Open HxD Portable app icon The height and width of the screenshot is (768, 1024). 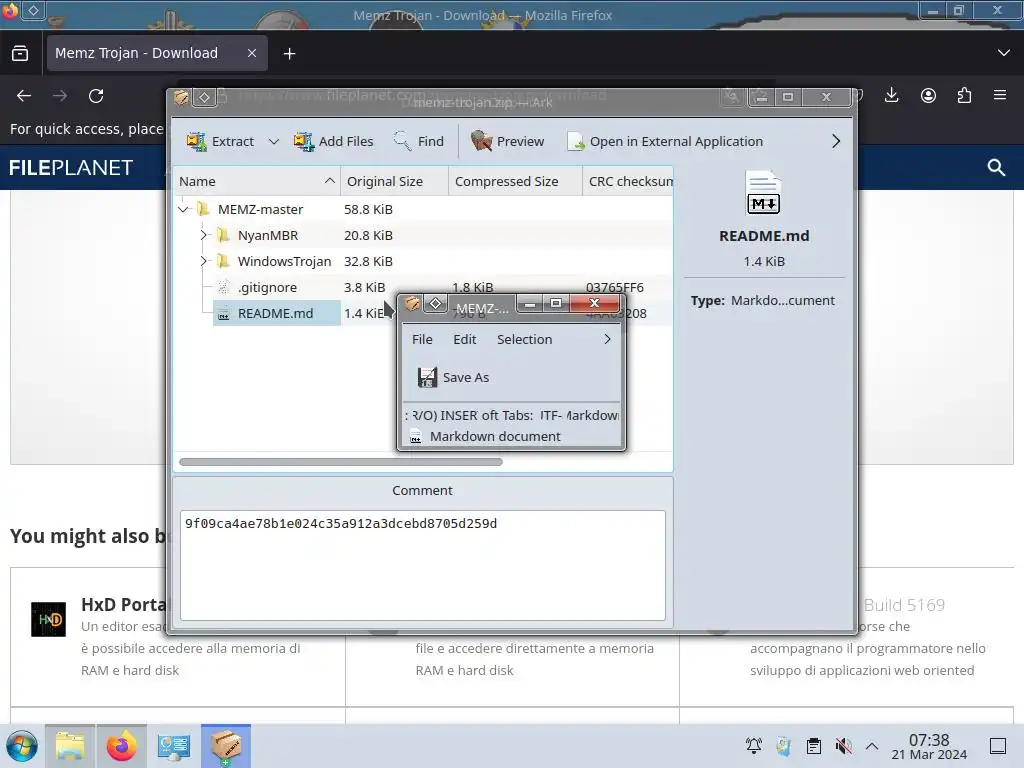pyautogui.click(x=48, y=618)
